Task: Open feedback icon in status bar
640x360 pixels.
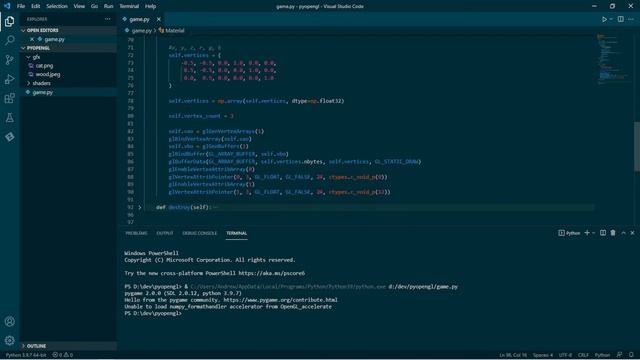Action: pyautogui.click(x=619, y=355)
